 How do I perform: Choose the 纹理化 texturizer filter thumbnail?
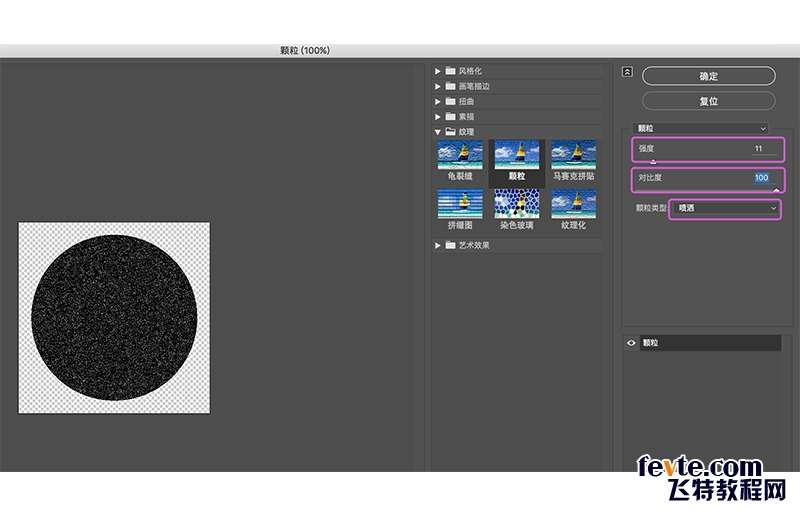click(573, 204)
